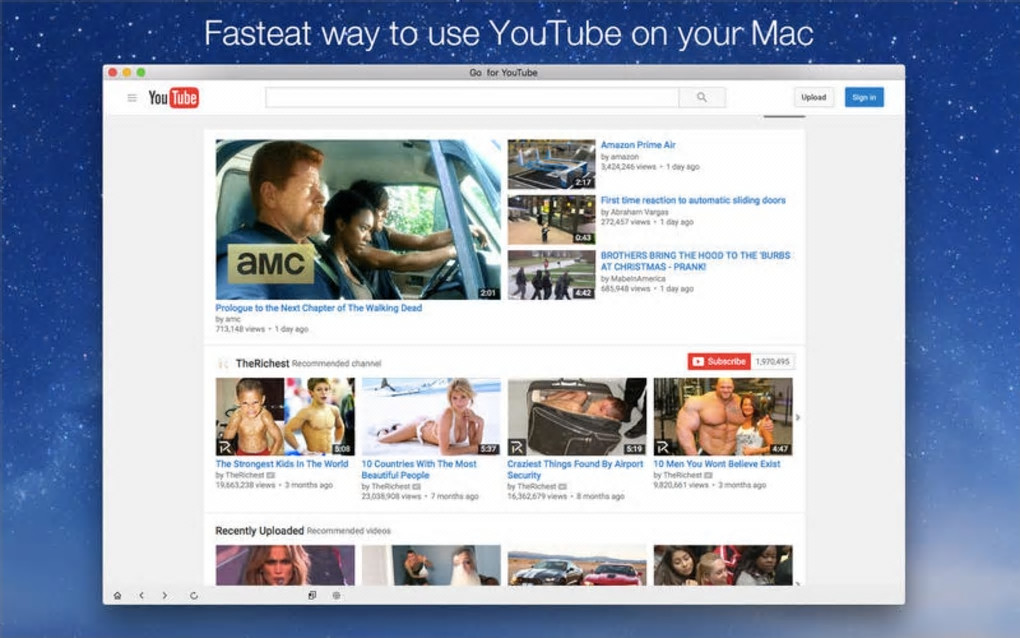
Task: Open the Recently Uploaded thumbnail with bearded man
Action: 431,565
